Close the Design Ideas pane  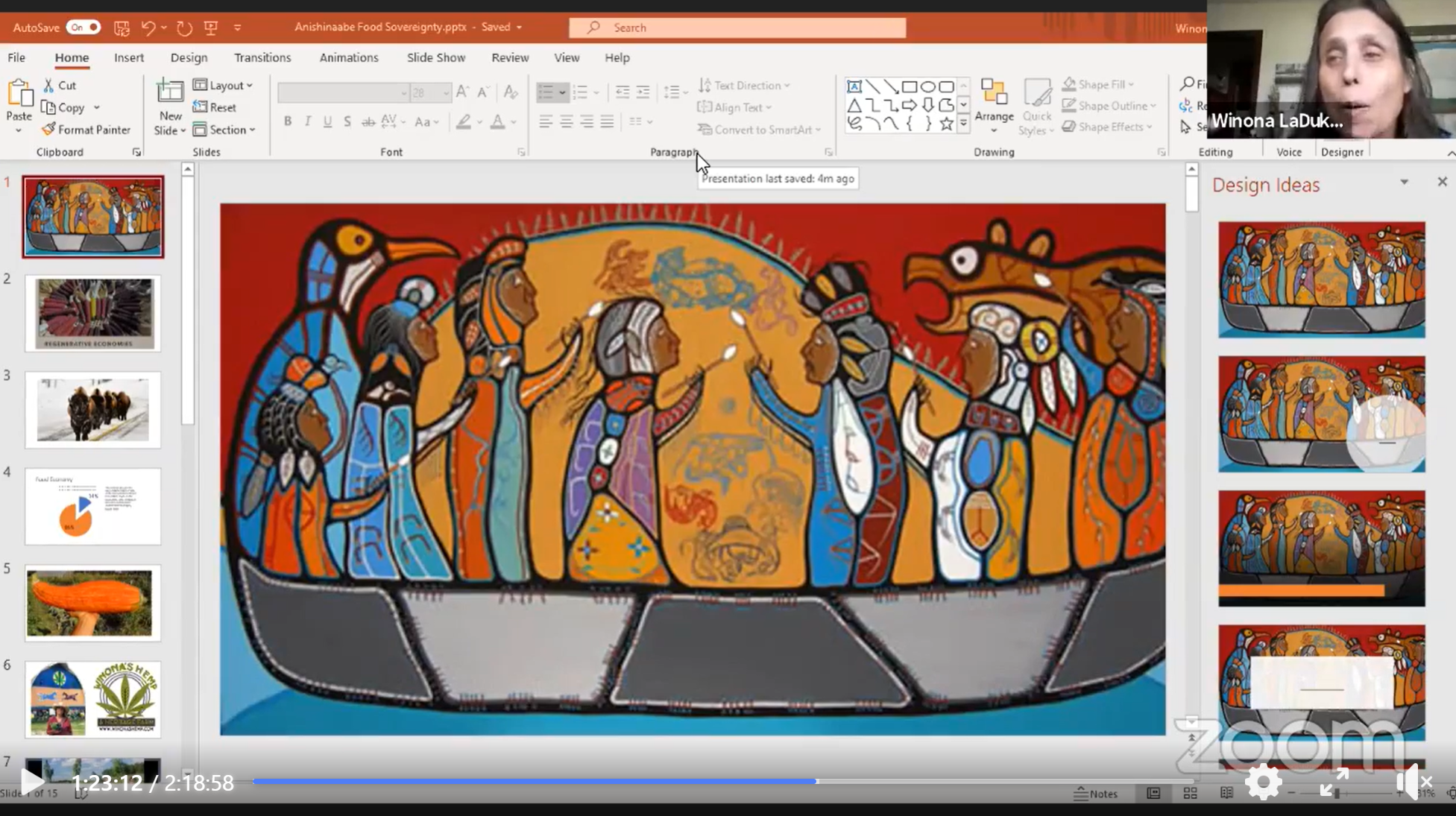pos(1442,182)
